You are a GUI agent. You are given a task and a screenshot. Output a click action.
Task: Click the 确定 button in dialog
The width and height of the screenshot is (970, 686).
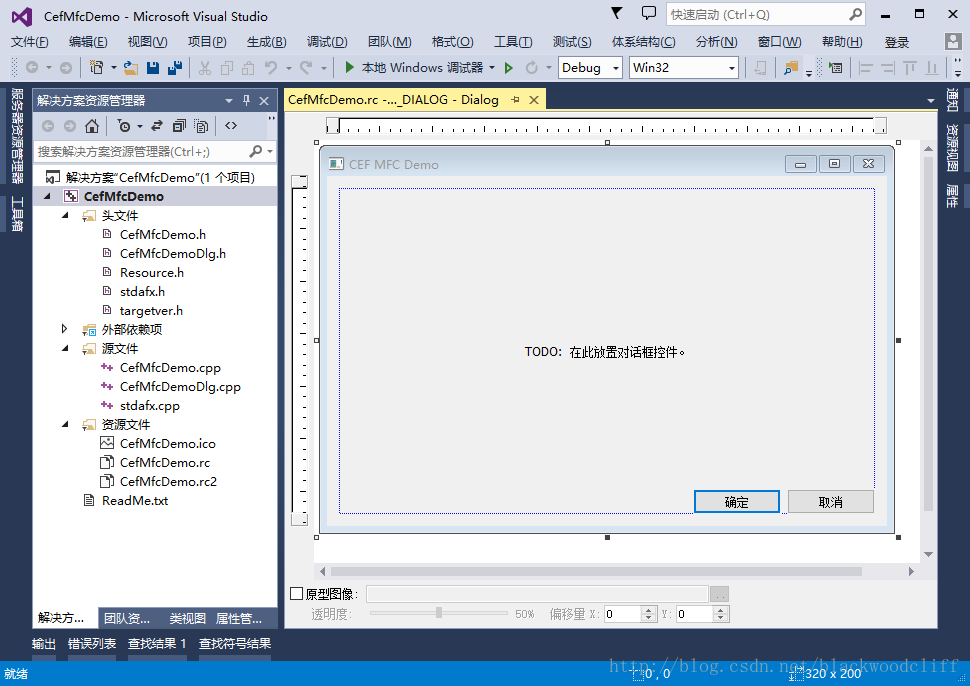[x=736, y=502]
